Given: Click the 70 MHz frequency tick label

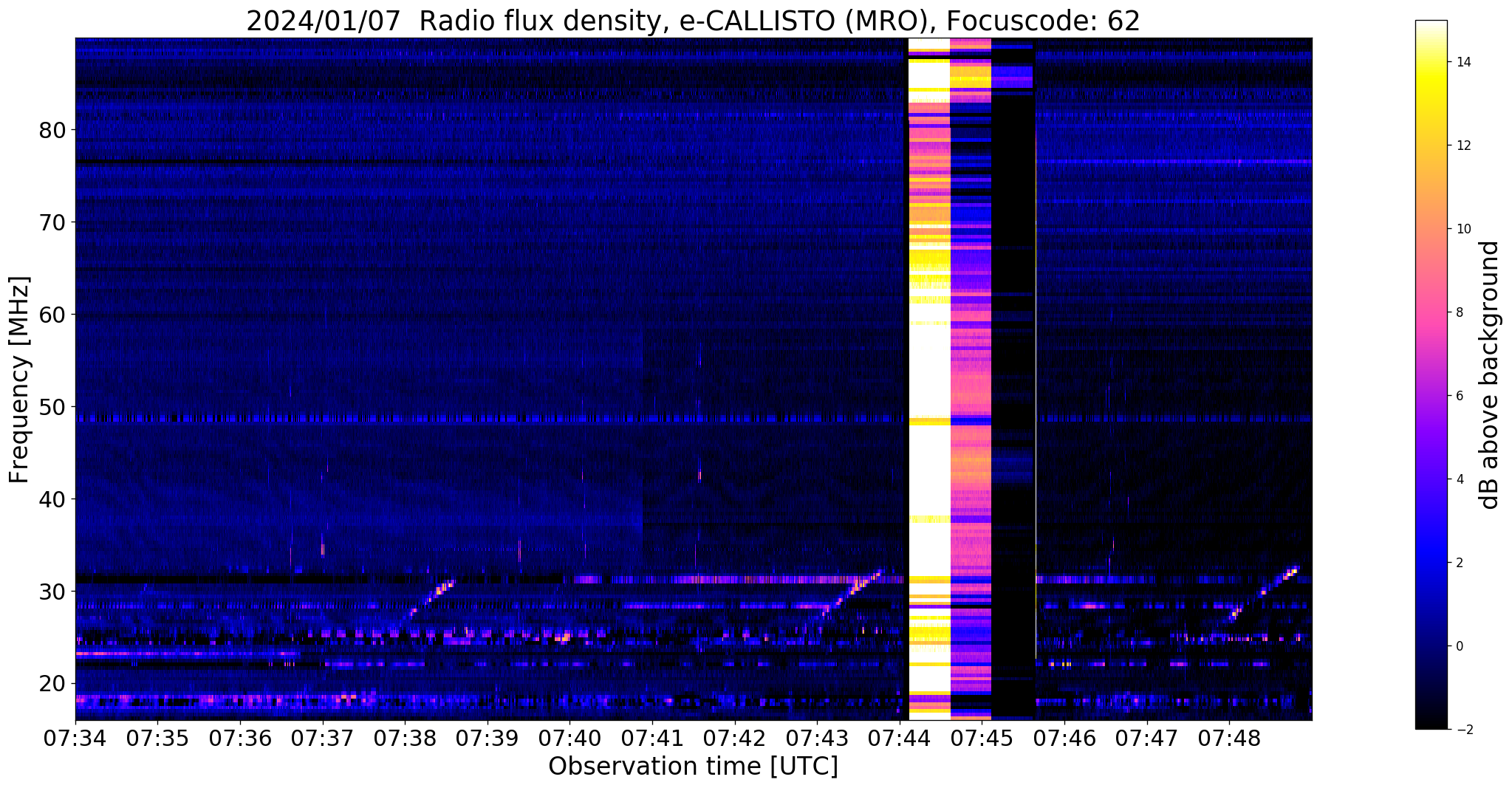Looking at the screenshot, I should point(52,222).
